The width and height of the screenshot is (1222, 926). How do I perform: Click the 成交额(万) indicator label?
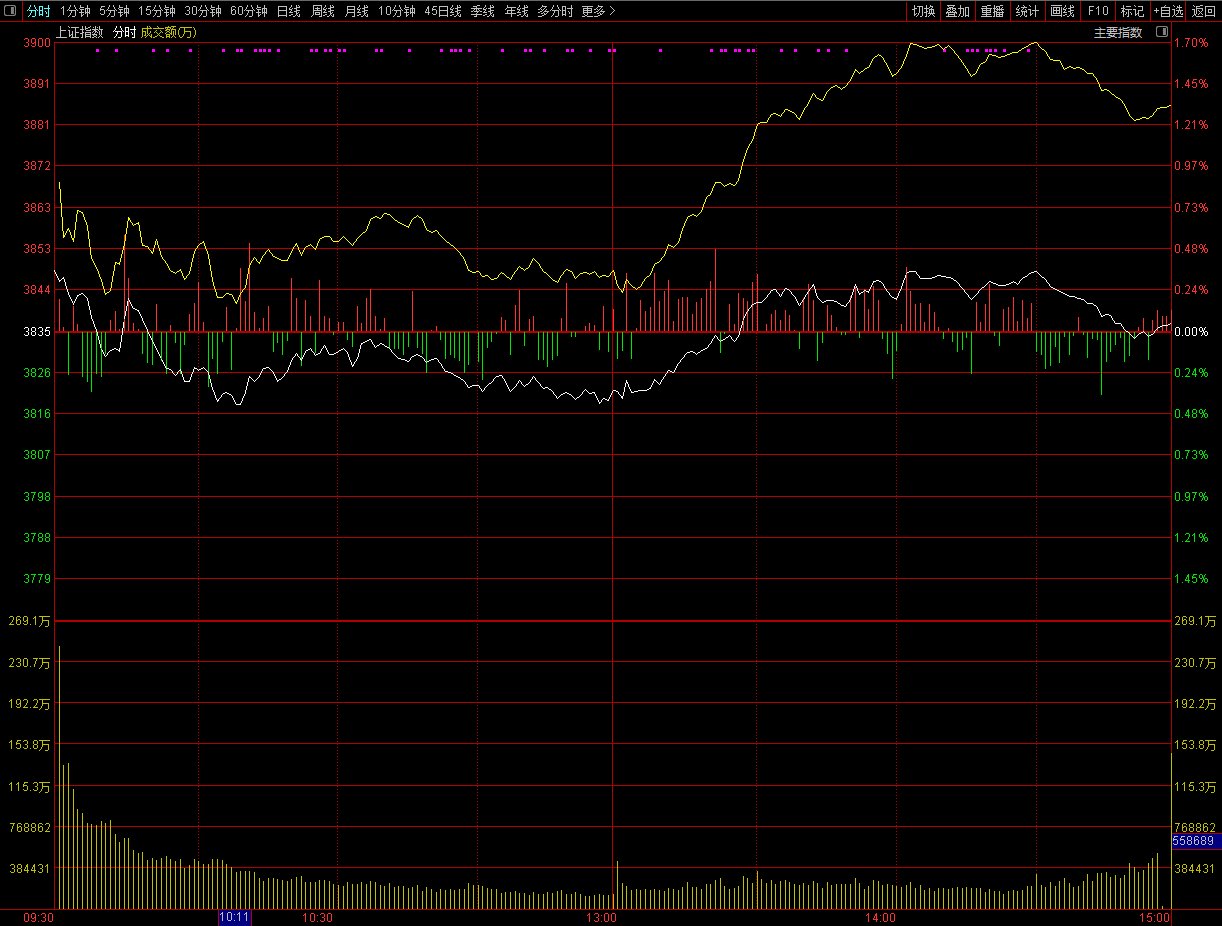(168, 32)
